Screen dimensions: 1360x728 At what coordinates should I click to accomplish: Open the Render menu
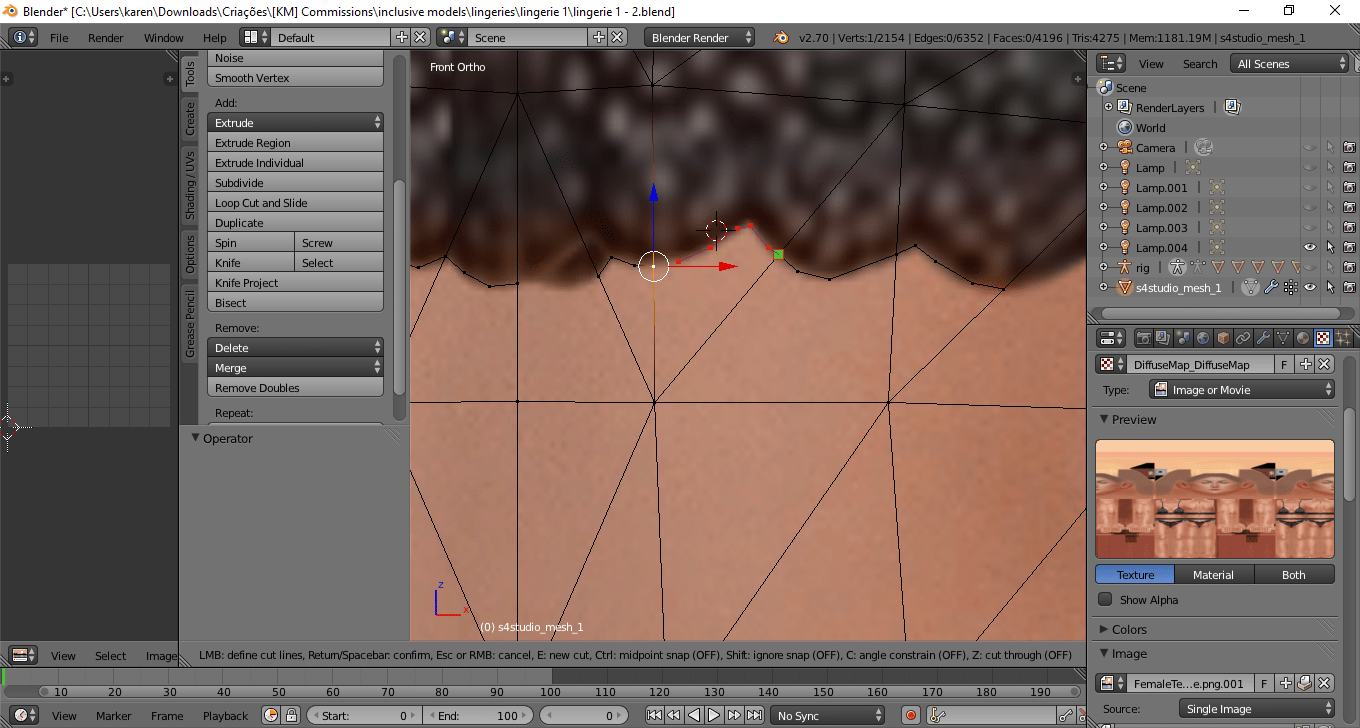105,38
